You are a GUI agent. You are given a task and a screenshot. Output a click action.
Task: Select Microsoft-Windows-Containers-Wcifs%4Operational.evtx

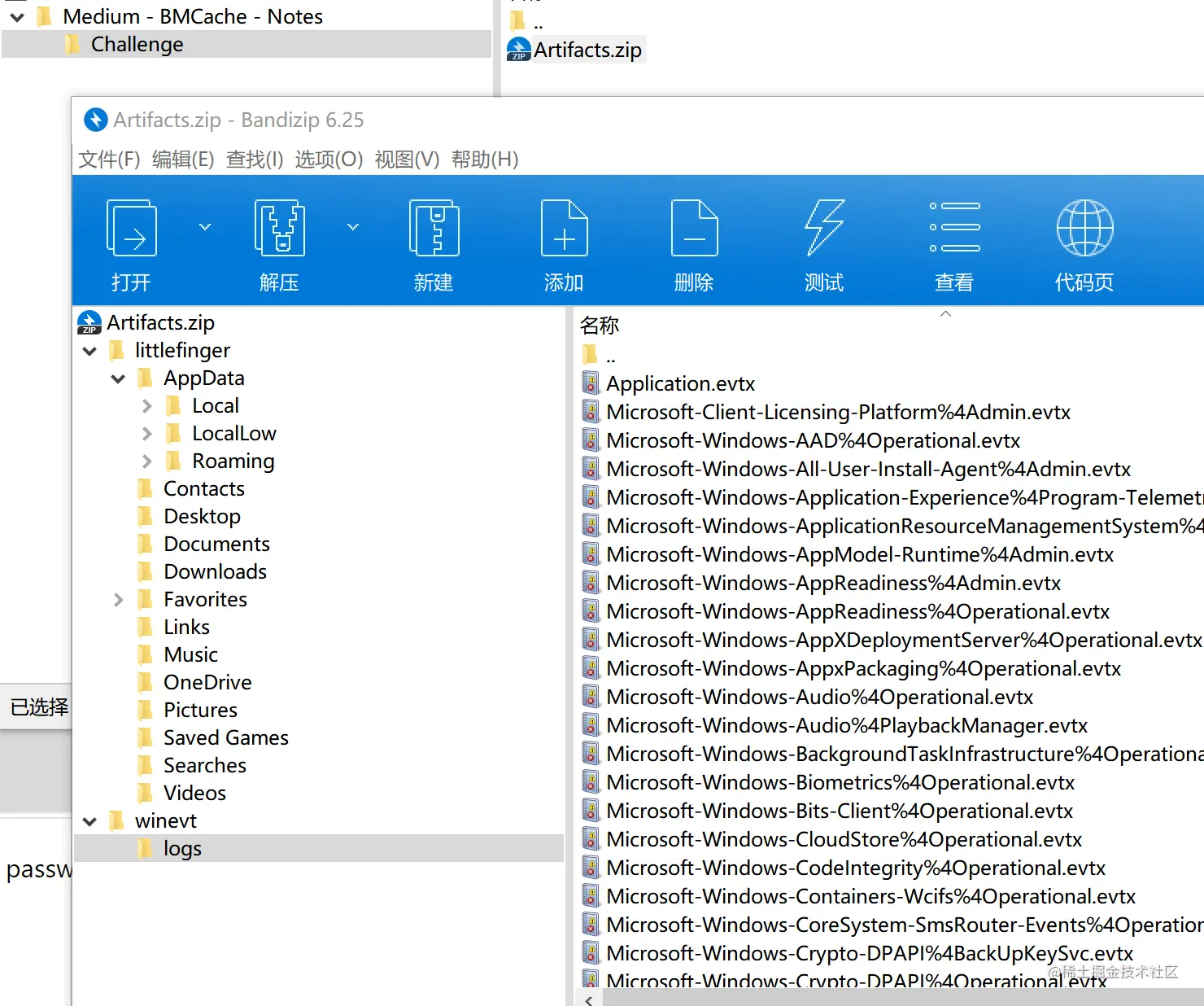point(870,896)
